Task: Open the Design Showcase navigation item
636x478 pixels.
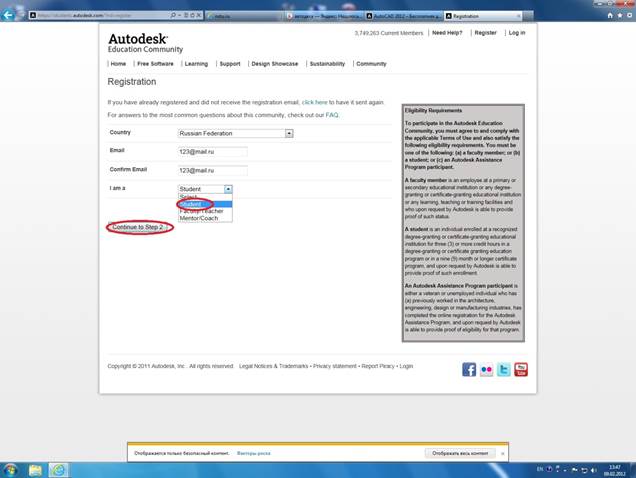Action: pos(275,64)
